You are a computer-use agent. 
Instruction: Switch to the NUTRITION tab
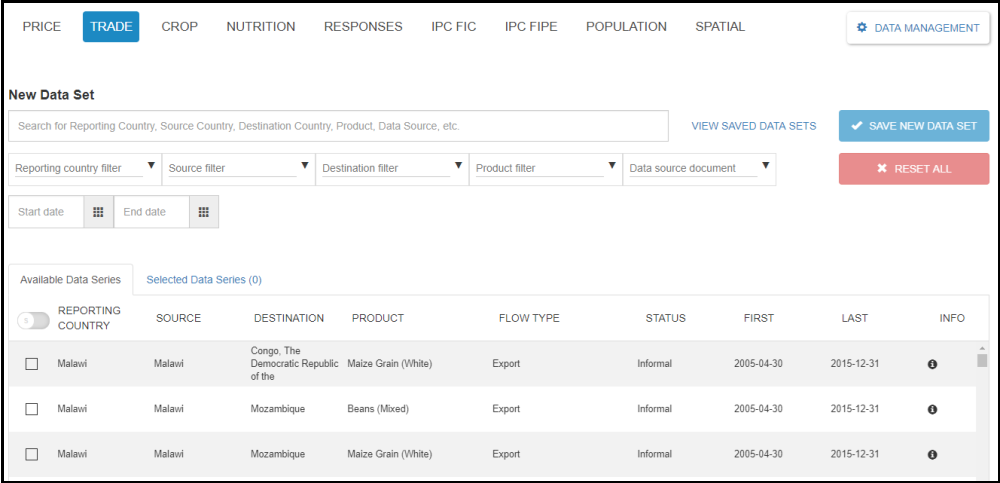[260, 27]
